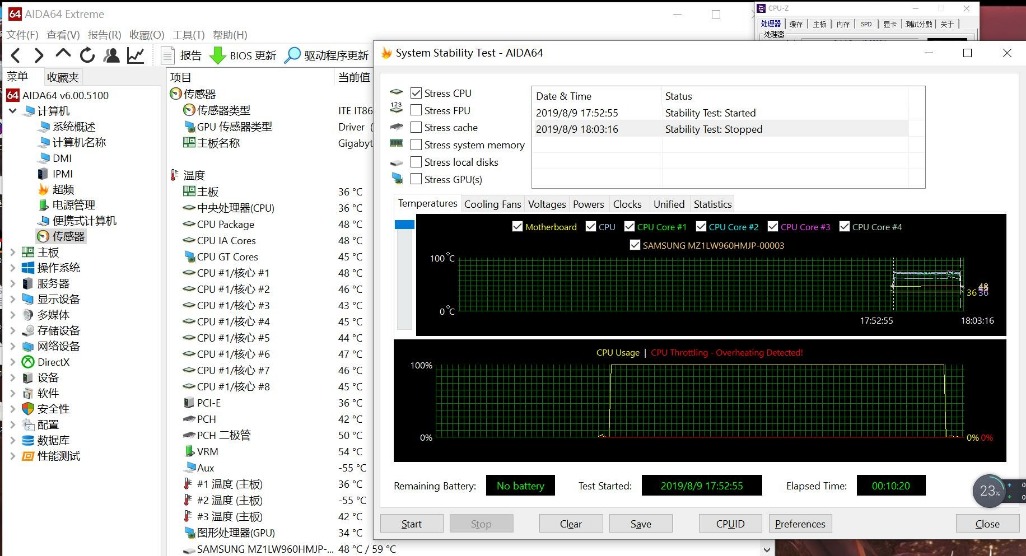This screenshot has height=556, width=1026.
Task: Refresh using the circular arrow toolbar icon
Action: (x=87, y=56)
